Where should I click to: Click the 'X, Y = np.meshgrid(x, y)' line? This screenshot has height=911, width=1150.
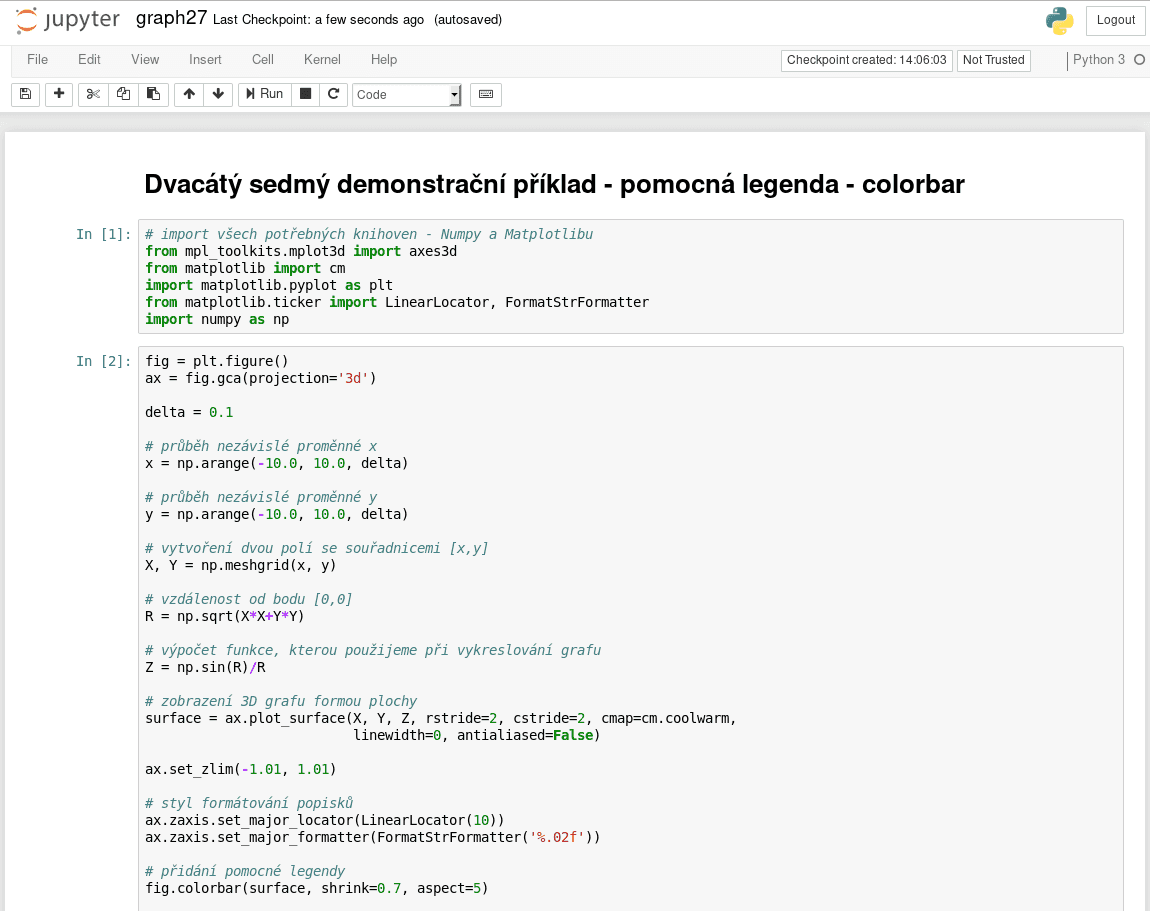(x=241, y=566)
